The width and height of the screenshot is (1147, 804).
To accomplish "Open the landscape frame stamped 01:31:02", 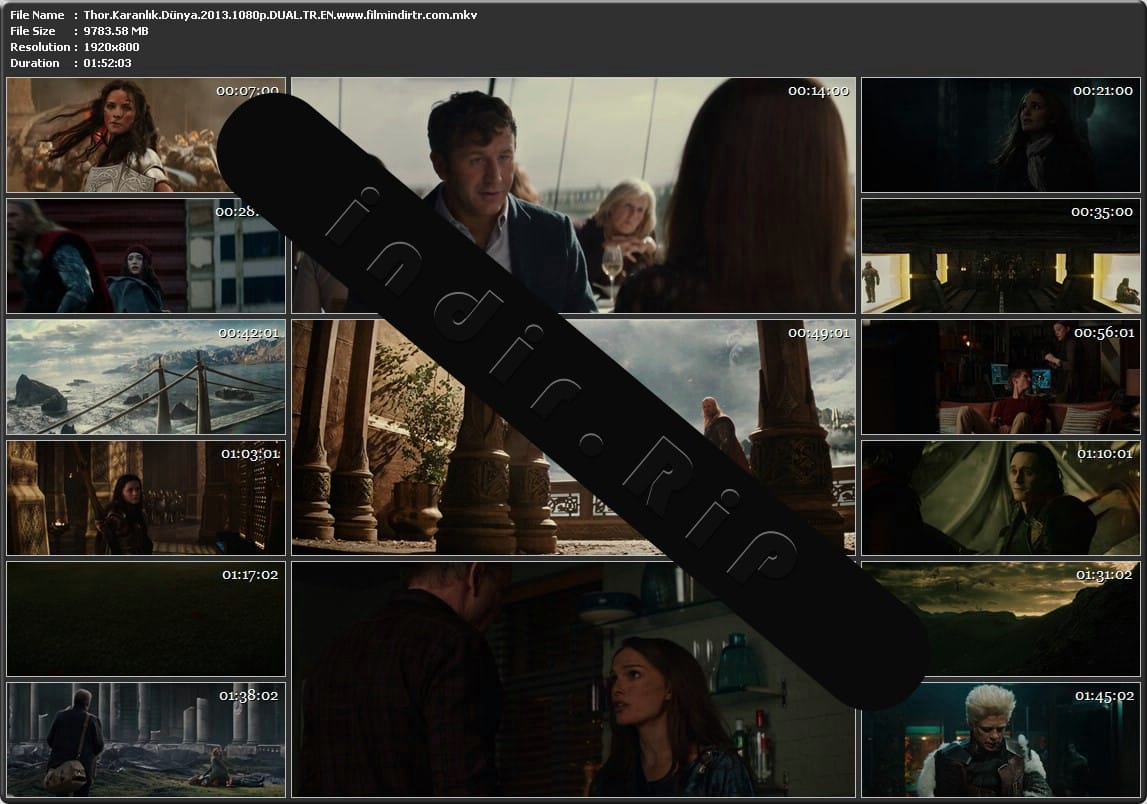I will [x=1001, y=619].
